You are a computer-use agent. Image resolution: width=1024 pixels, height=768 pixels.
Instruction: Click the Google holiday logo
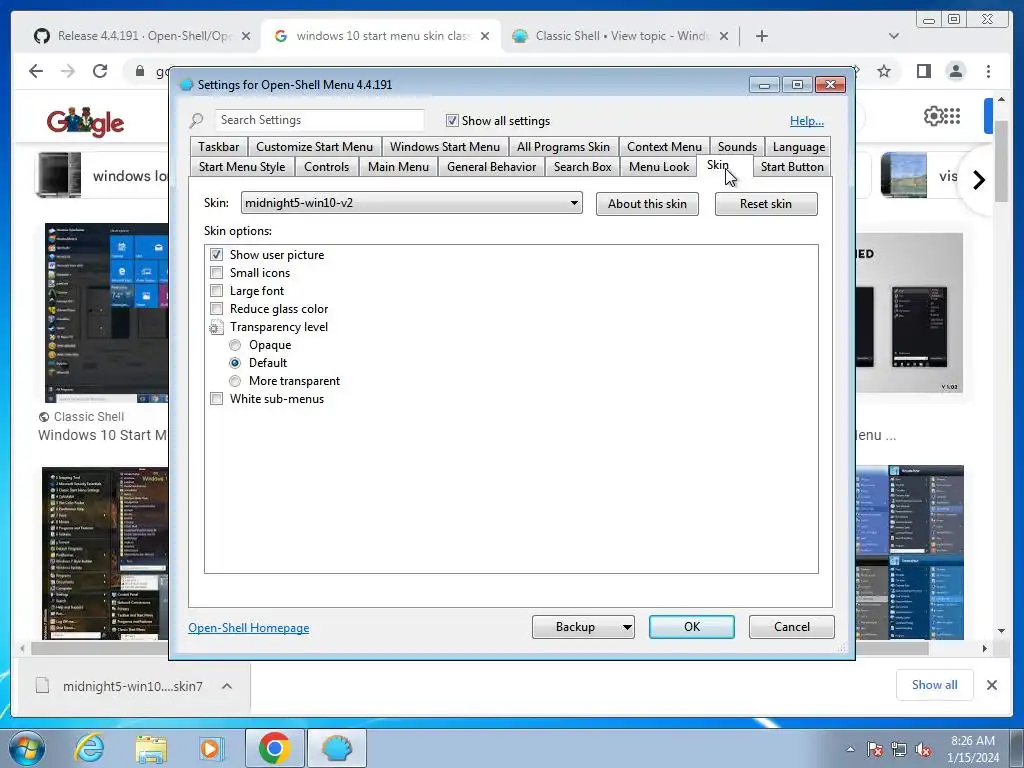[86, 121]
